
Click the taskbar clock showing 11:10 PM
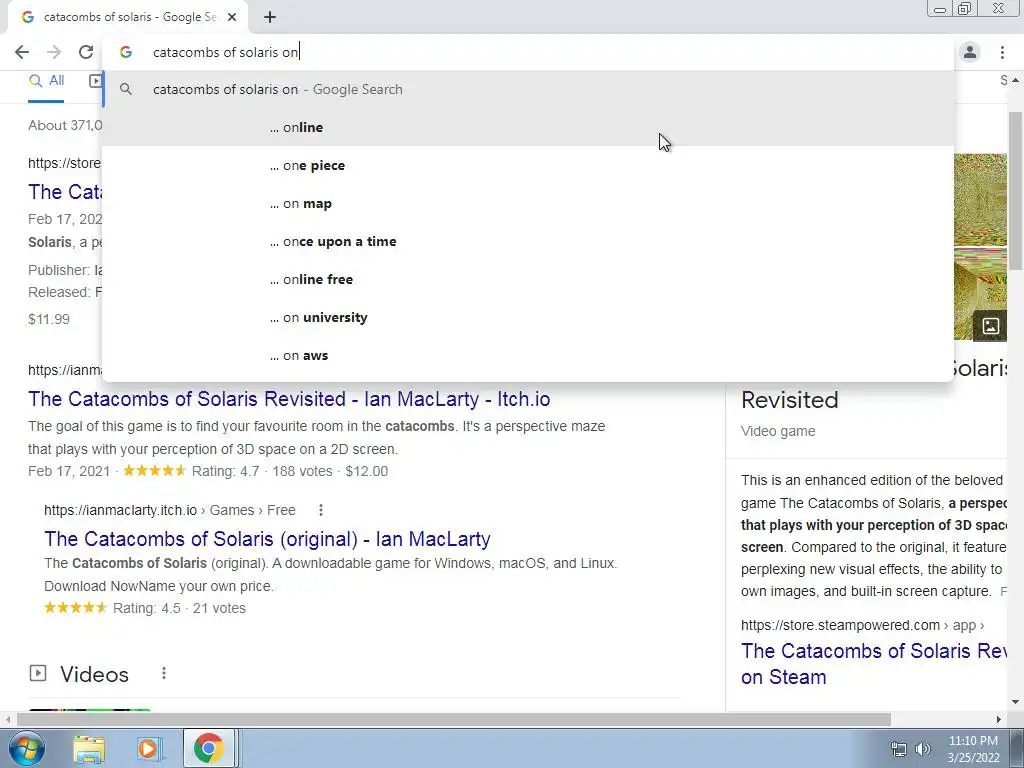point(973,749)
